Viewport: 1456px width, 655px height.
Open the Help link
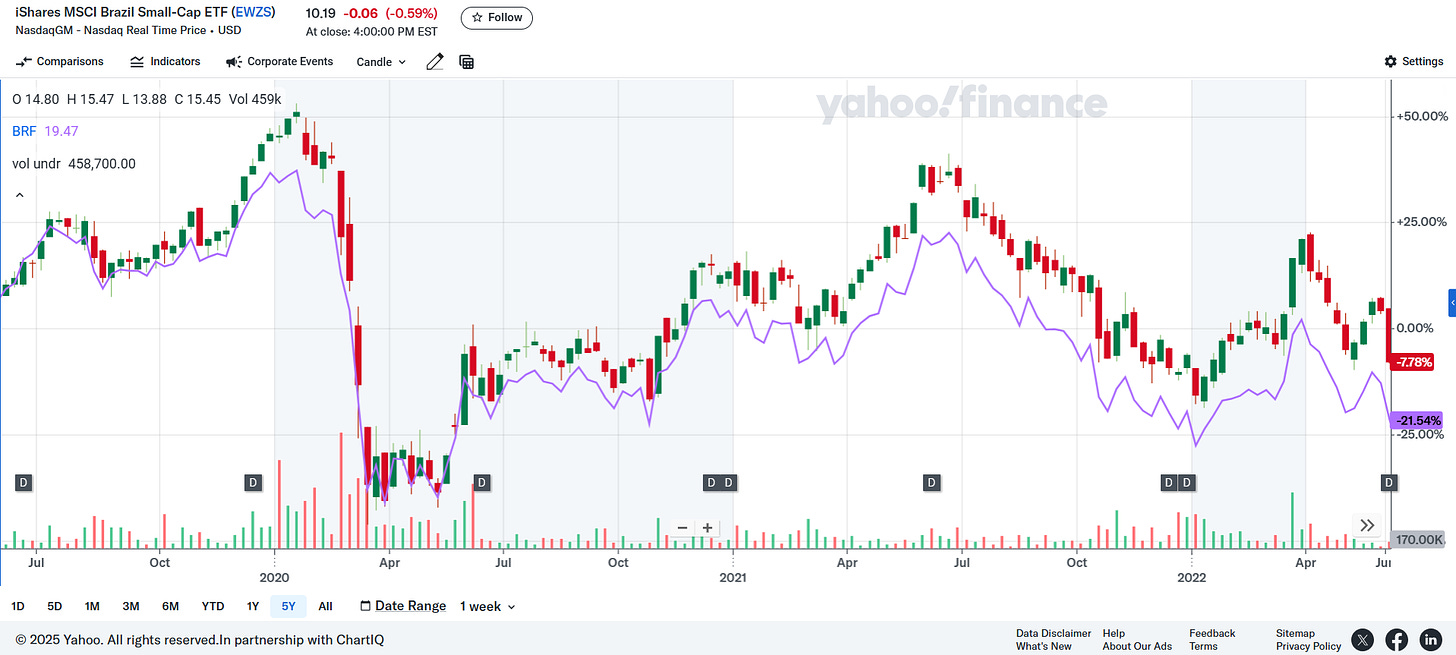pyautogui.click(x=1114, y=633)
